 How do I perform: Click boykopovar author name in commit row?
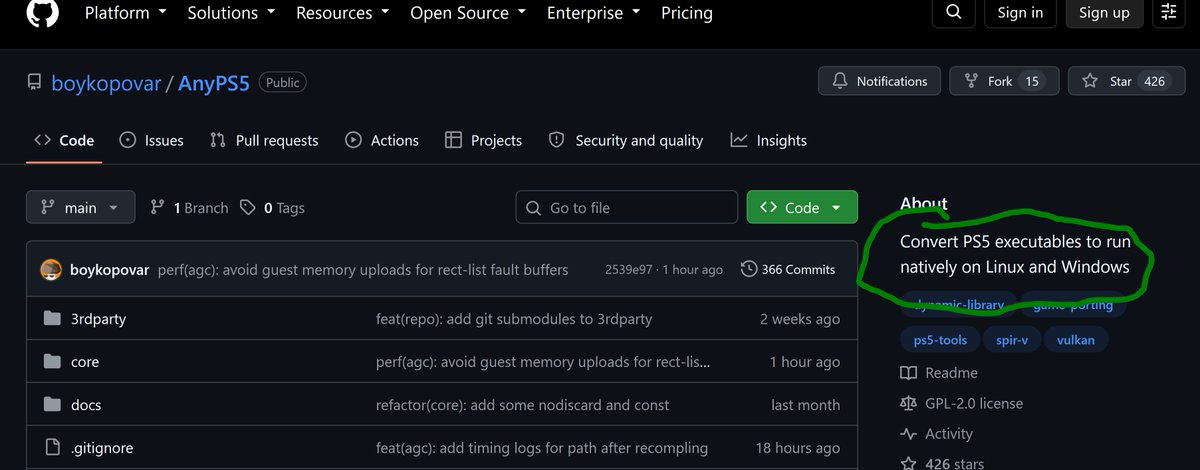[110, 269]
